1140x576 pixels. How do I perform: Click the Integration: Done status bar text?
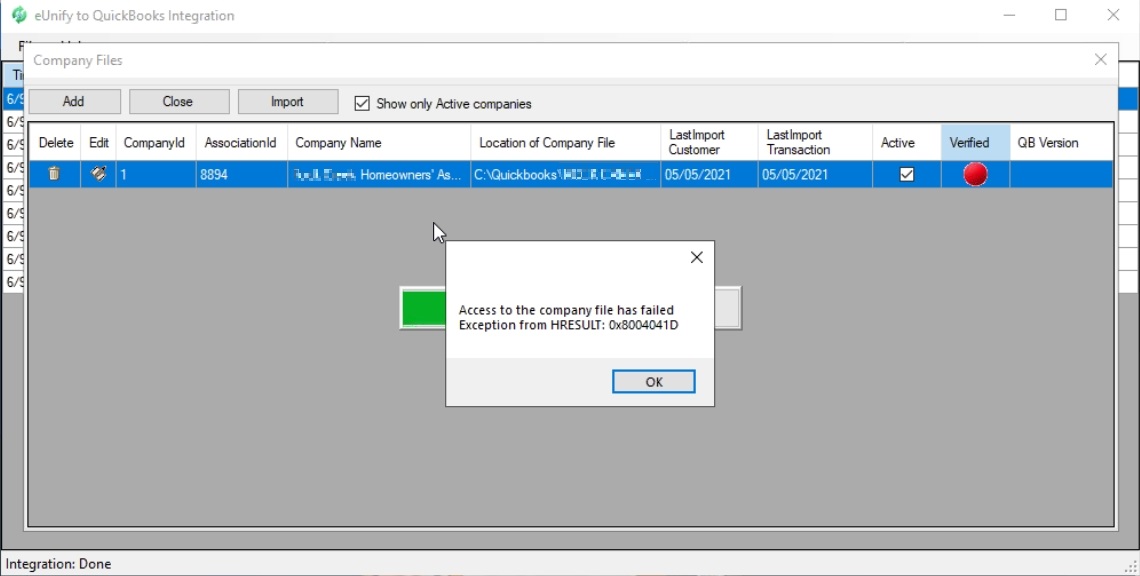[58, 564]
